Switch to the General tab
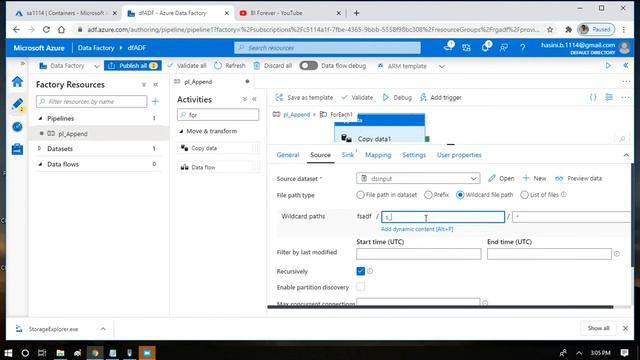This screenshot has width=640, height=360. pos(288,155)
